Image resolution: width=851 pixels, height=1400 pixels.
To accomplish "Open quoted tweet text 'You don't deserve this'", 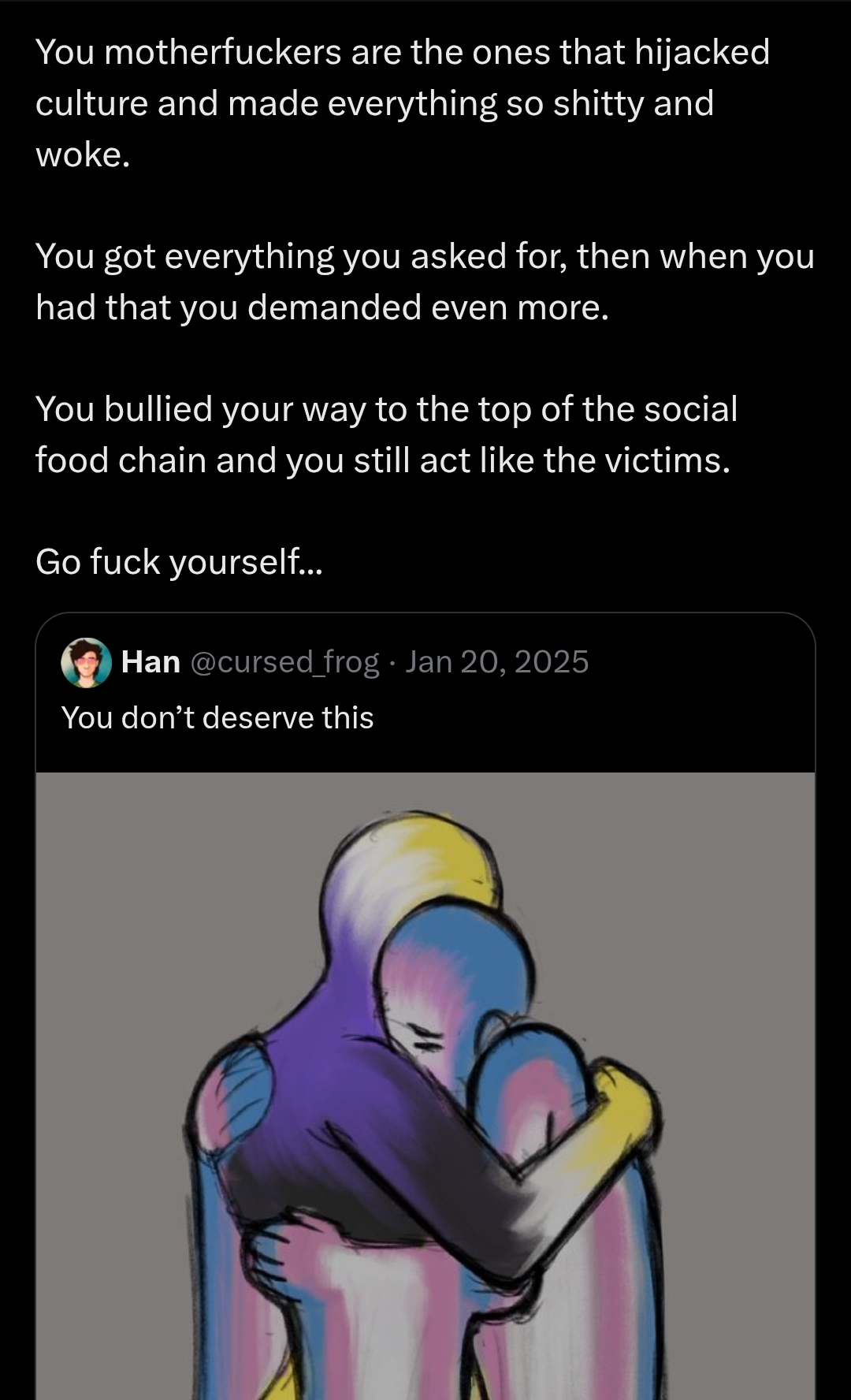I will [x=217, y=718].
